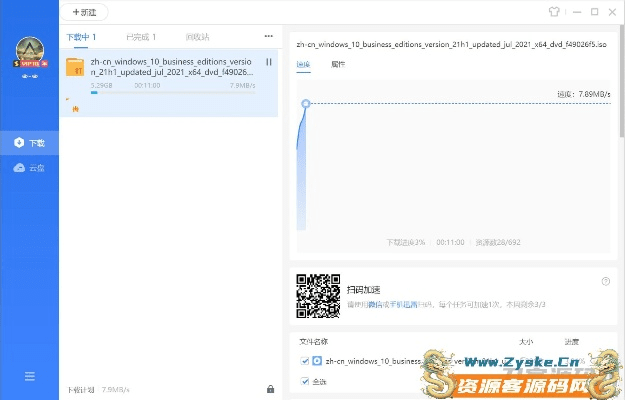The width and height of the screenshot is (625, 400).
Task: Toggle the 全选 select-all checkbox
Action: pyautogui.click(x=305, y=381)
